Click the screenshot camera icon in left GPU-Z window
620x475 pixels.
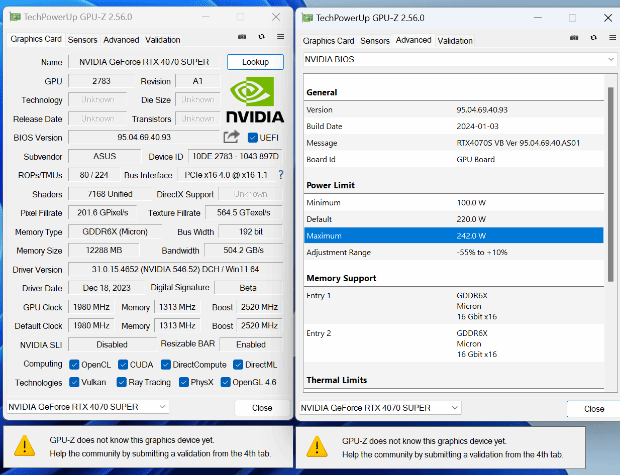(x=242, y=37)
